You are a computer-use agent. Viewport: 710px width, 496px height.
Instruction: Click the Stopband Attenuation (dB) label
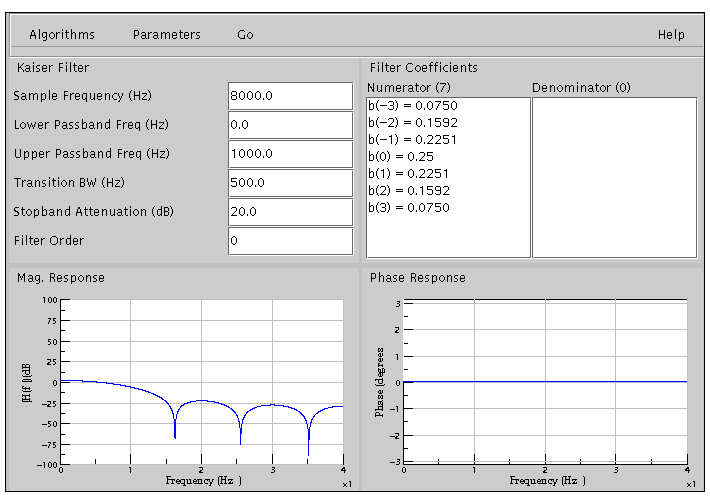[x=93, y=212]
